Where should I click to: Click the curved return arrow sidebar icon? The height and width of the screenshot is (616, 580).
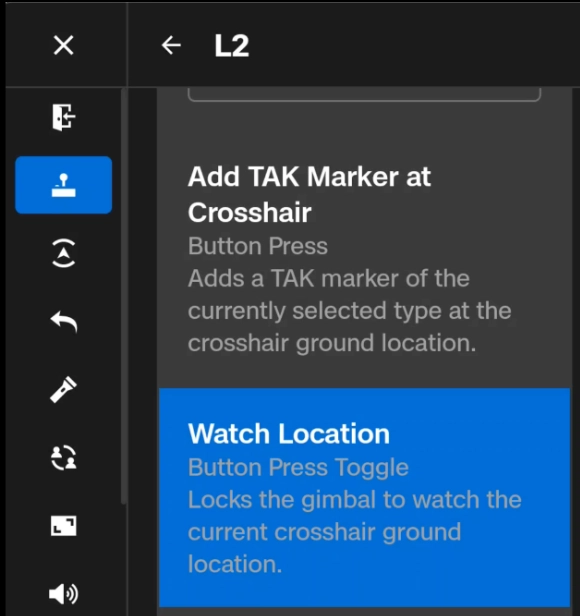[64, 321]
